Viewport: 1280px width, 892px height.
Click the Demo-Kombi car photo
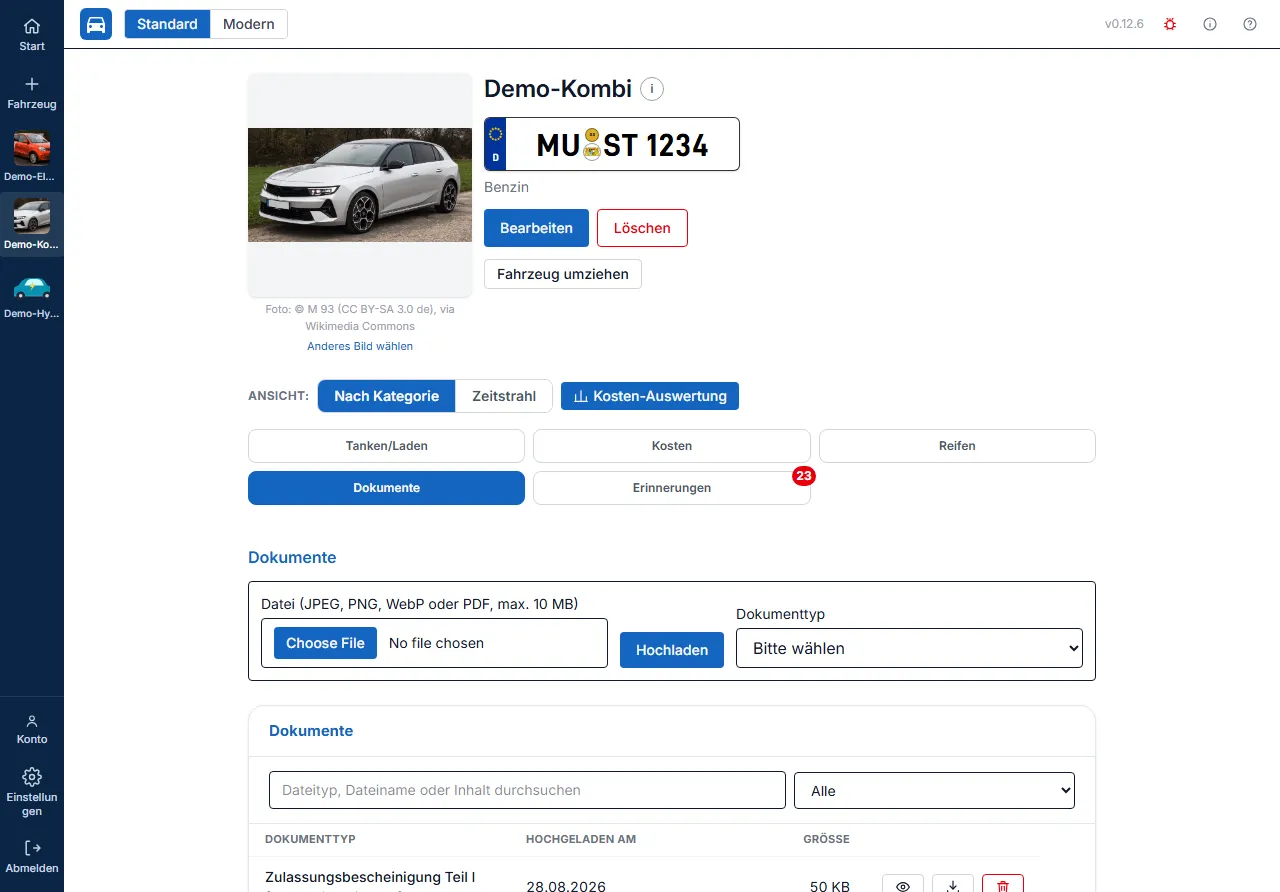pyautogui.click(x=360, y=185)
